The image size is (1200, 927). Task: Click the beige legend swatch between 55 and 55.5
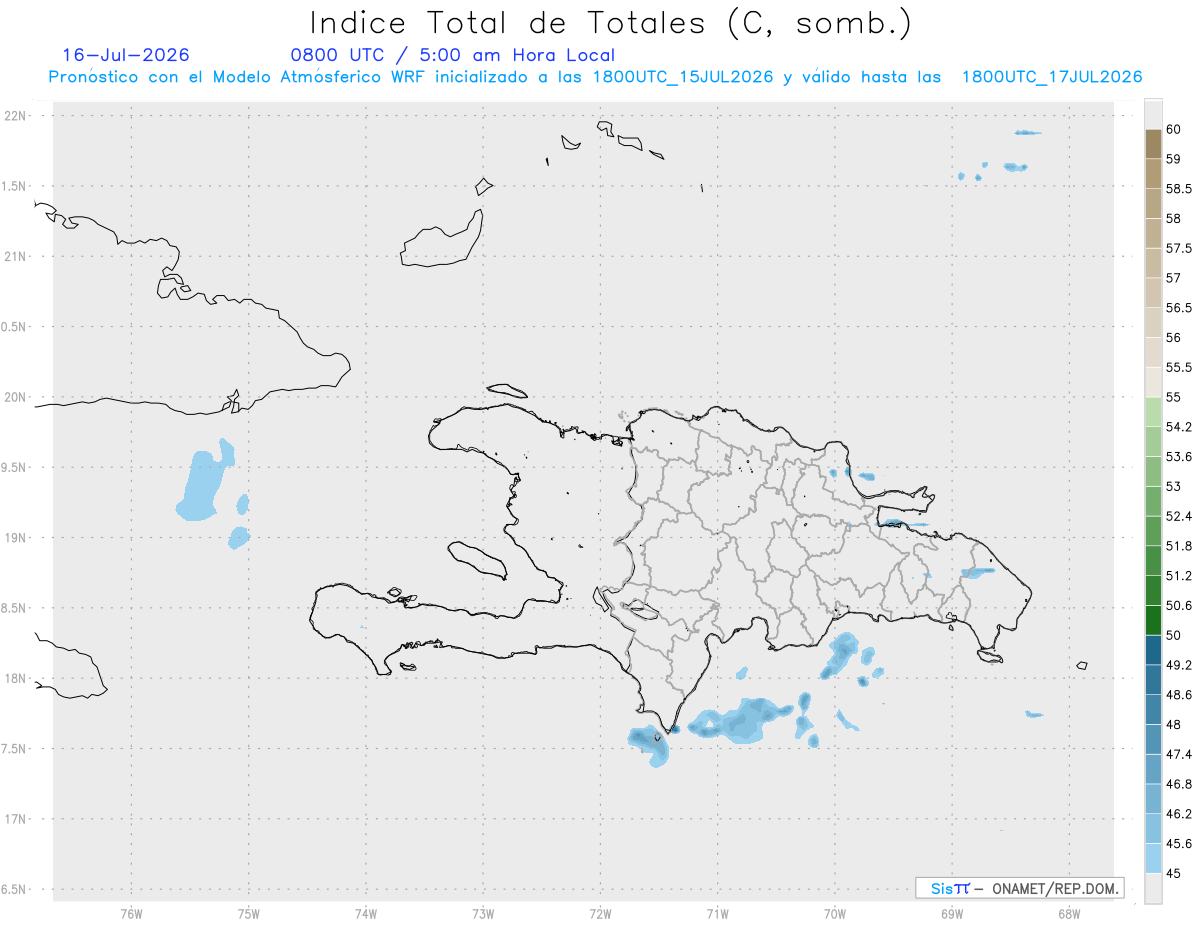1153,382
